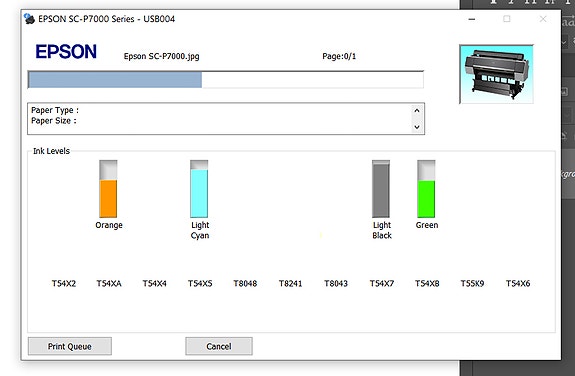Click the Green ink label
575x376 pixels.
[x=427, y=225]
